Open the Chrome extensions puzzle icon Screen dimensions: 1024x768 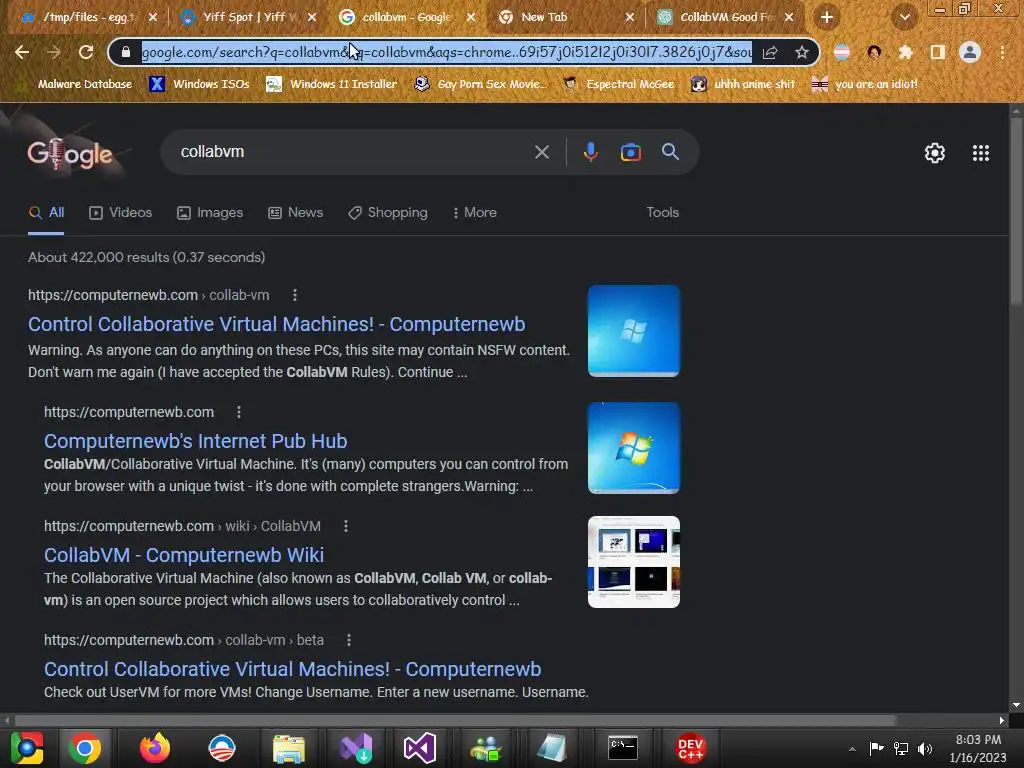pos(905,52)
